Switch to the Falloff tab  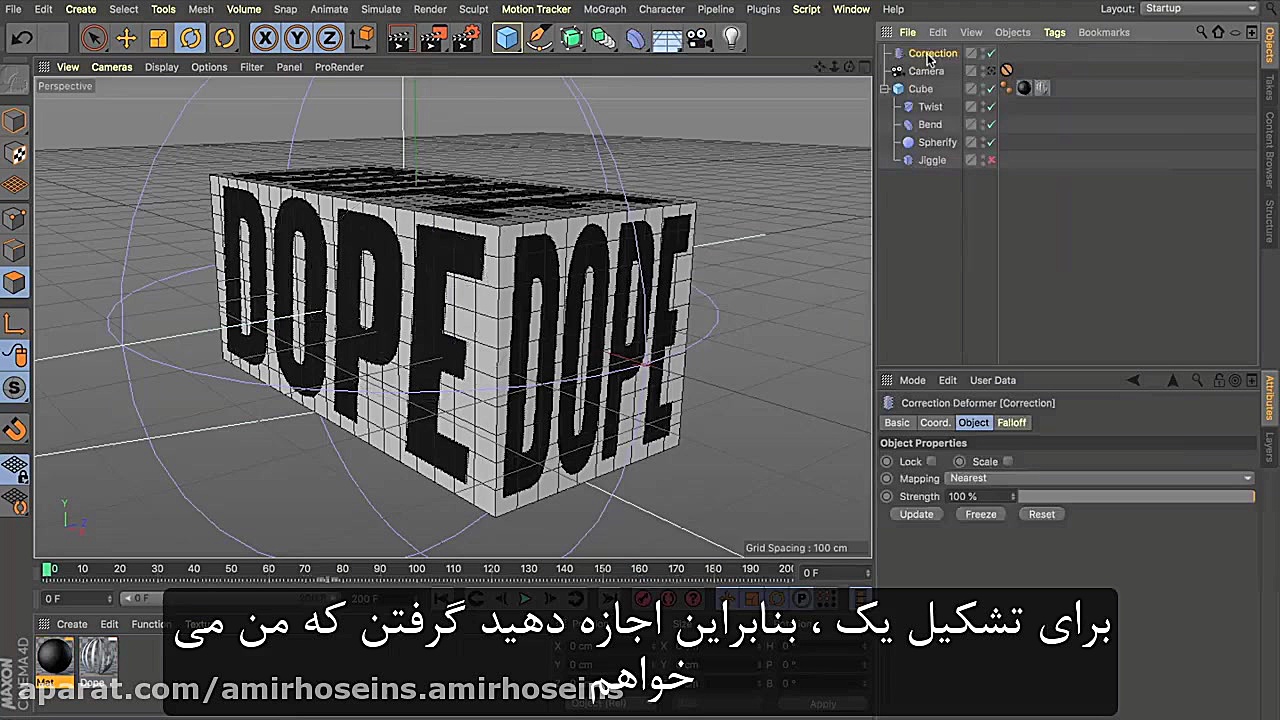pyautogui.click(x=1011, y=423)
